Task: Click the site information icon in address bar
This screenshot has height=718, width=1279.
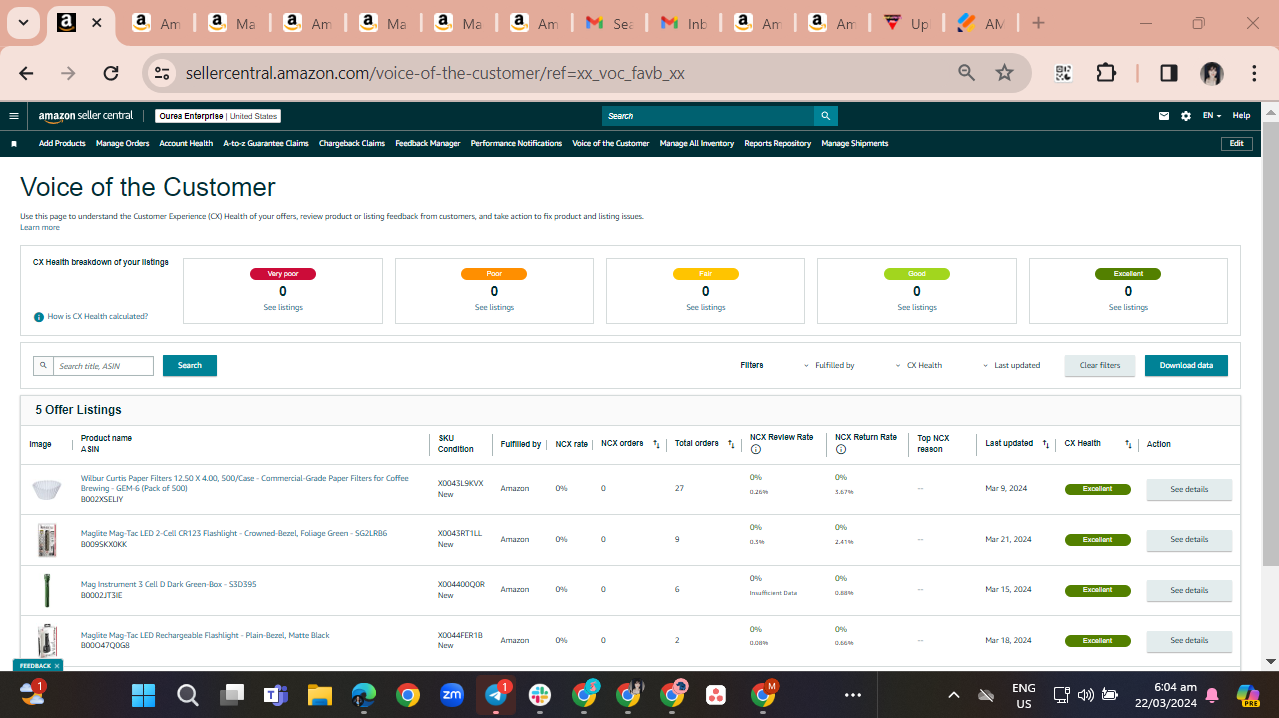Action: pos(162,73)
